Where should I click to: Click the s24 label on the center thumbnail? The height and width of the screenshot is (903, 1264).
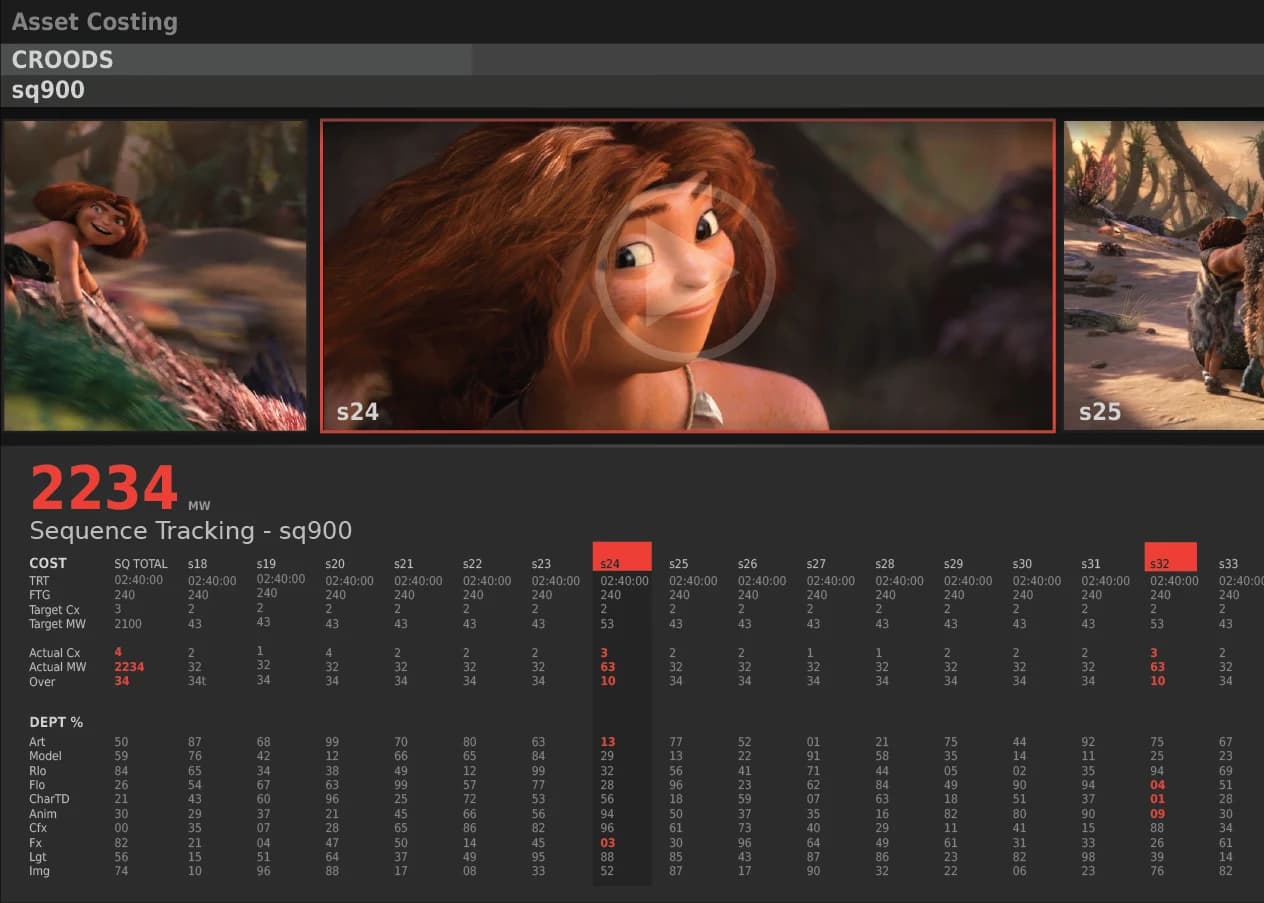coord(357,411)
